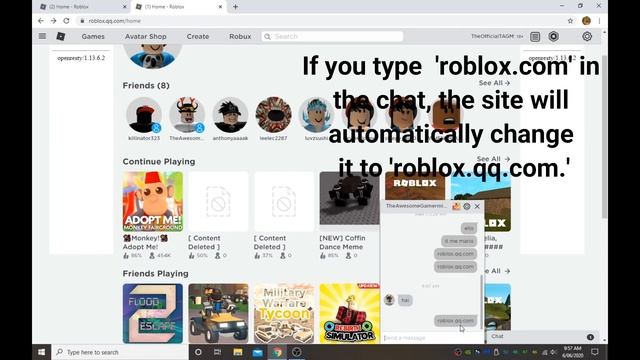Image resolution: width=640 pixels, height=360 pixels.
Task: Click the 'it me mario' chat message
Action: pos(459,241)
